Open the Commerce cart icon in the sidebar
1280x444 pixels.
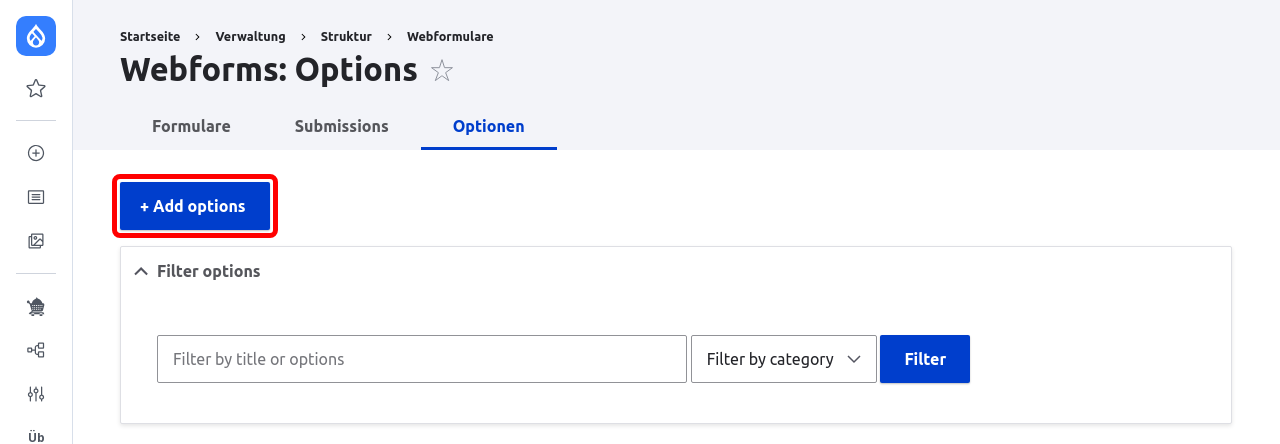pyautogui.click(x=36, y=306)
